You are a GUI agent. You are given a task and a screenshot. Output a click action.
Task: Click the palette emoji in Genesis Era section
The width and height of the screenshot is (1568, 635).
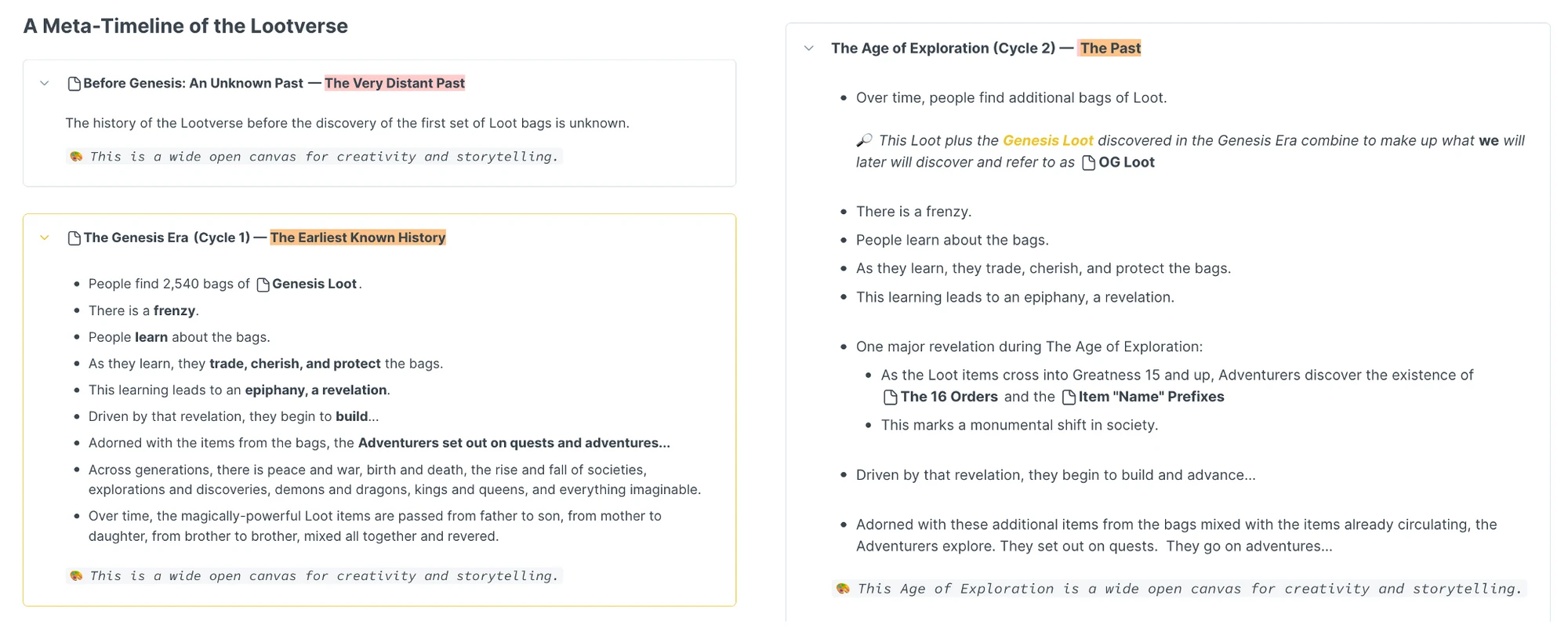76,576
